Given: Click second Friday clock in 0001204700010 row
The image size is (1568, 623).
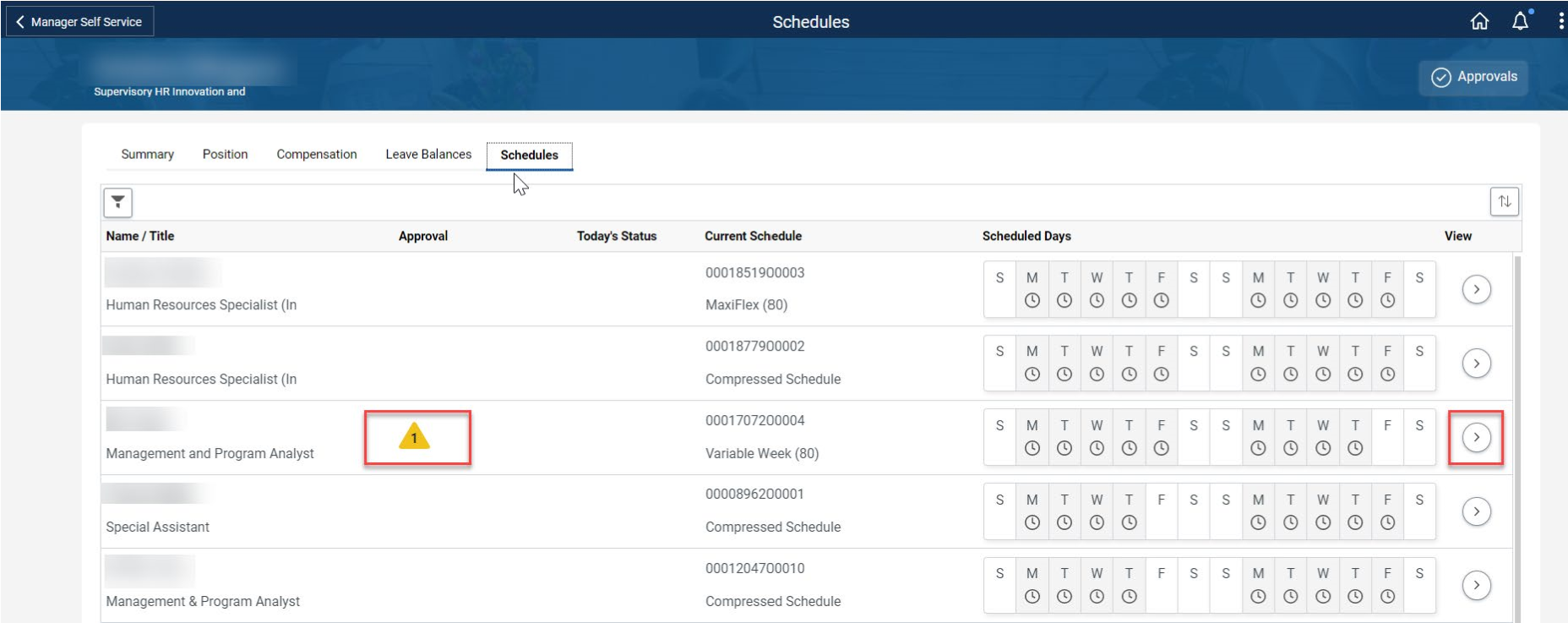Looking at the screenshot, I should coord(1387,596).
